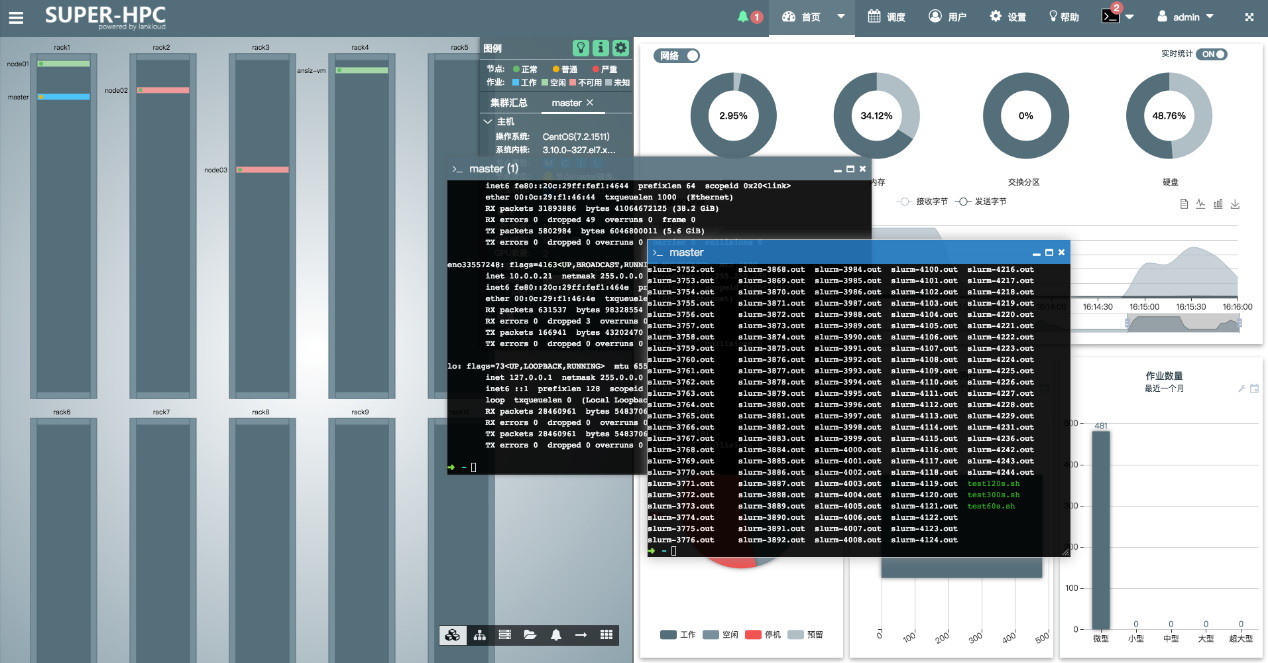This screenshot has width=1268, height=663.
Task: Open the folder icon in bottom toolbar
Action: click(x=530, y=635)
